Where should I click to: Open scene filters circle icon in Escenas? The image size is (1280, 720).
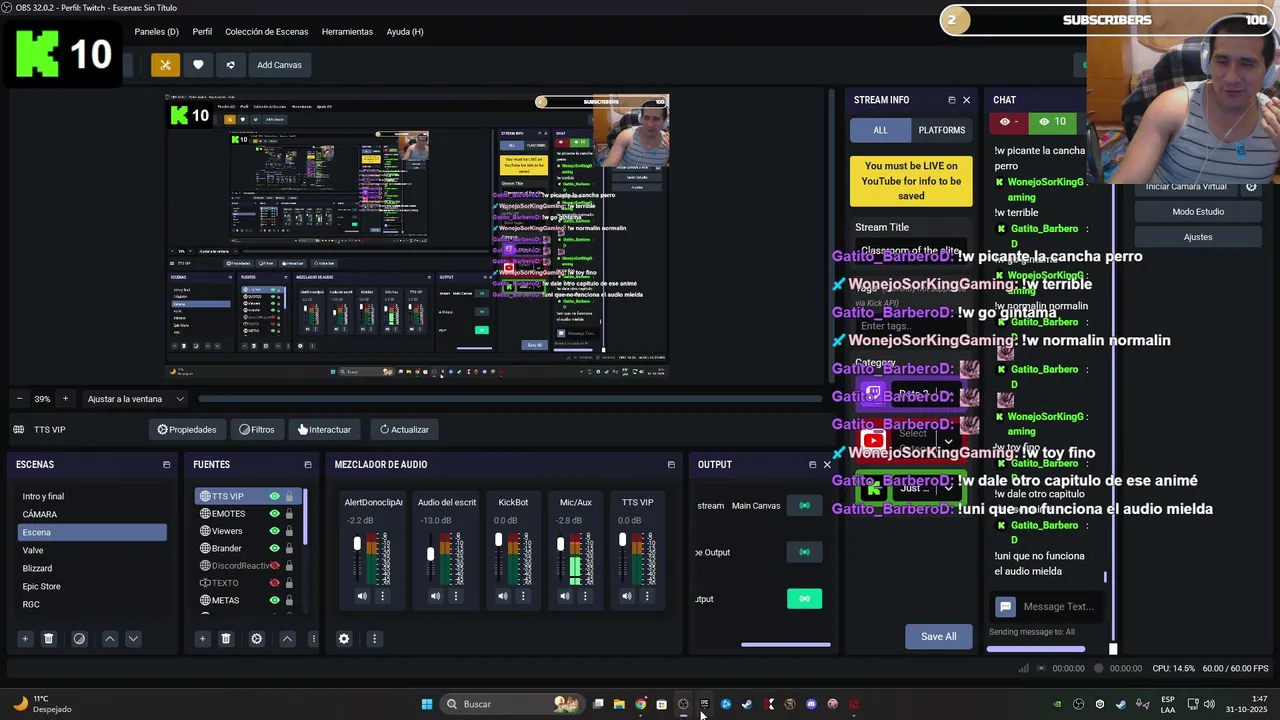[x=79, y=639]
